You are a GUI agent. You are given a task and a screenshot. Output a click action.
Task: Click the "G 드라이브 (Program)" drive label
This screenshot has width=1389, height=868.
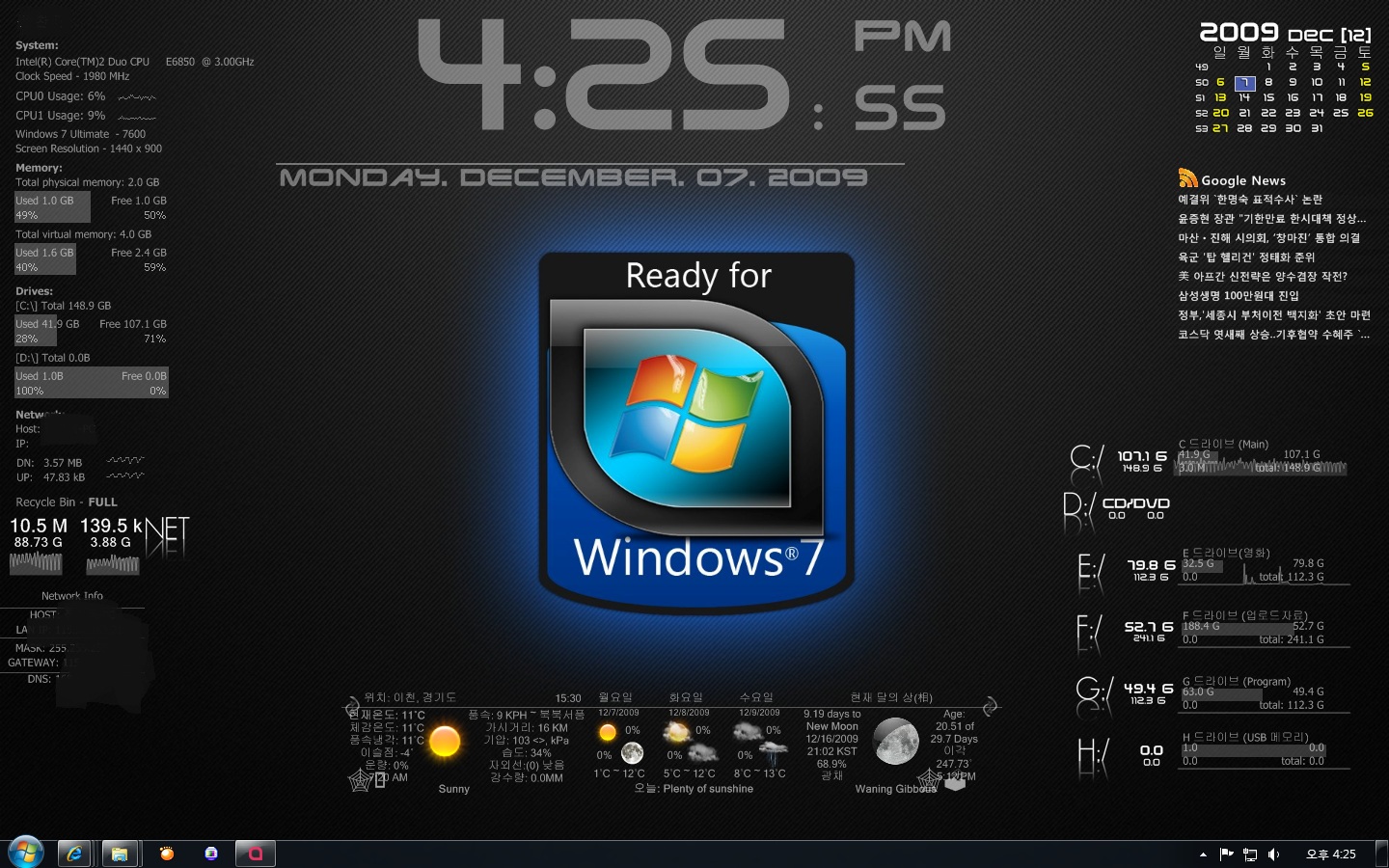[1237, 681]
